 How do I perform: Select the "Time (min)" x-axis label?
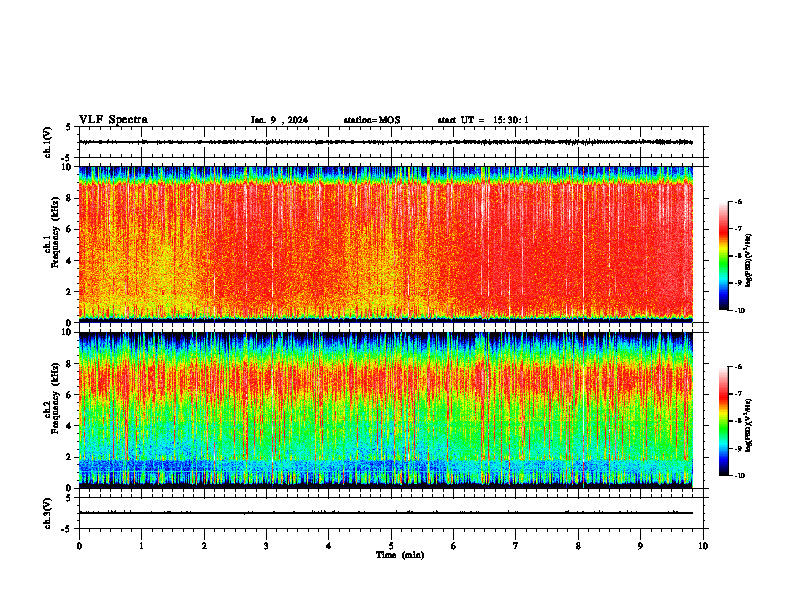click(x=400, y=555)
